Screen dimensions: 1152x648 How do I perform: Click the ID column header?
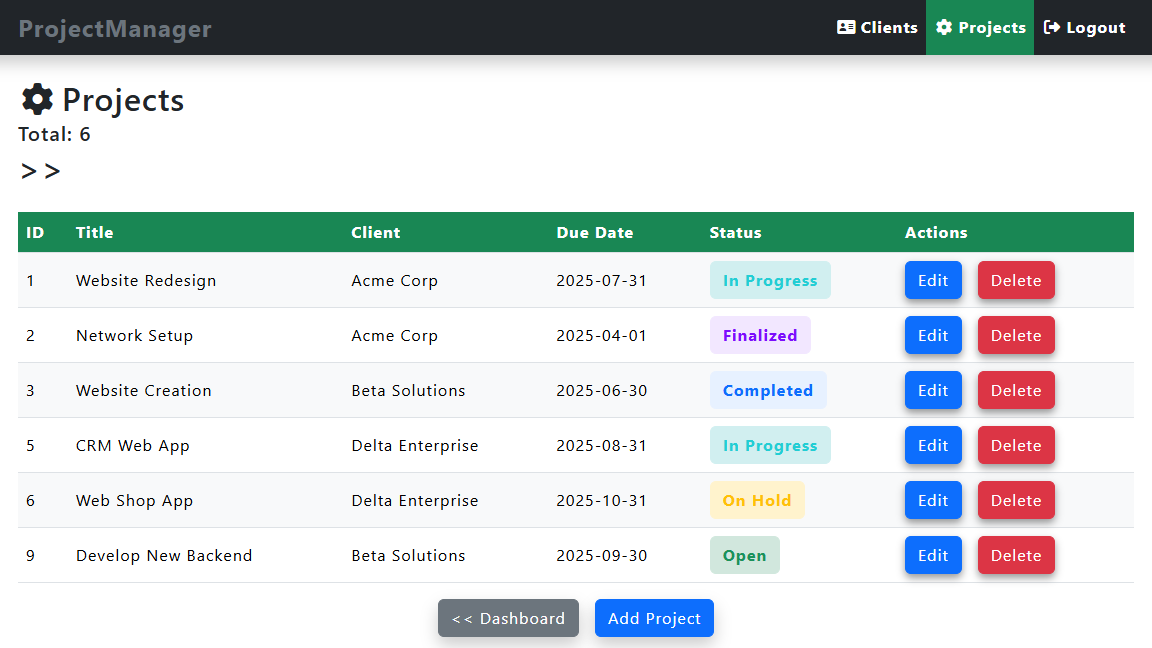point(35,232)
